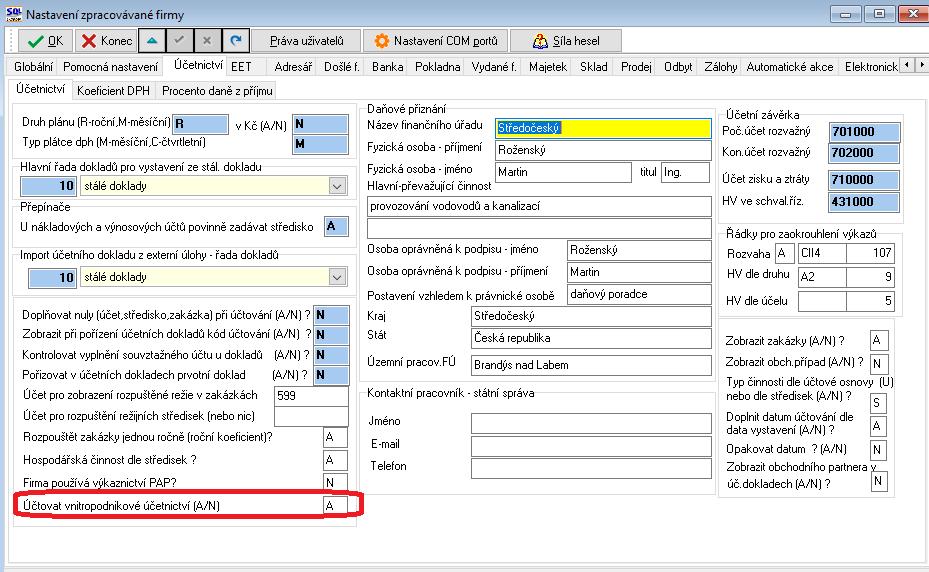Open the Adresář tab
Viewport: 929px width, 572px height.
(x=293, y=67)
